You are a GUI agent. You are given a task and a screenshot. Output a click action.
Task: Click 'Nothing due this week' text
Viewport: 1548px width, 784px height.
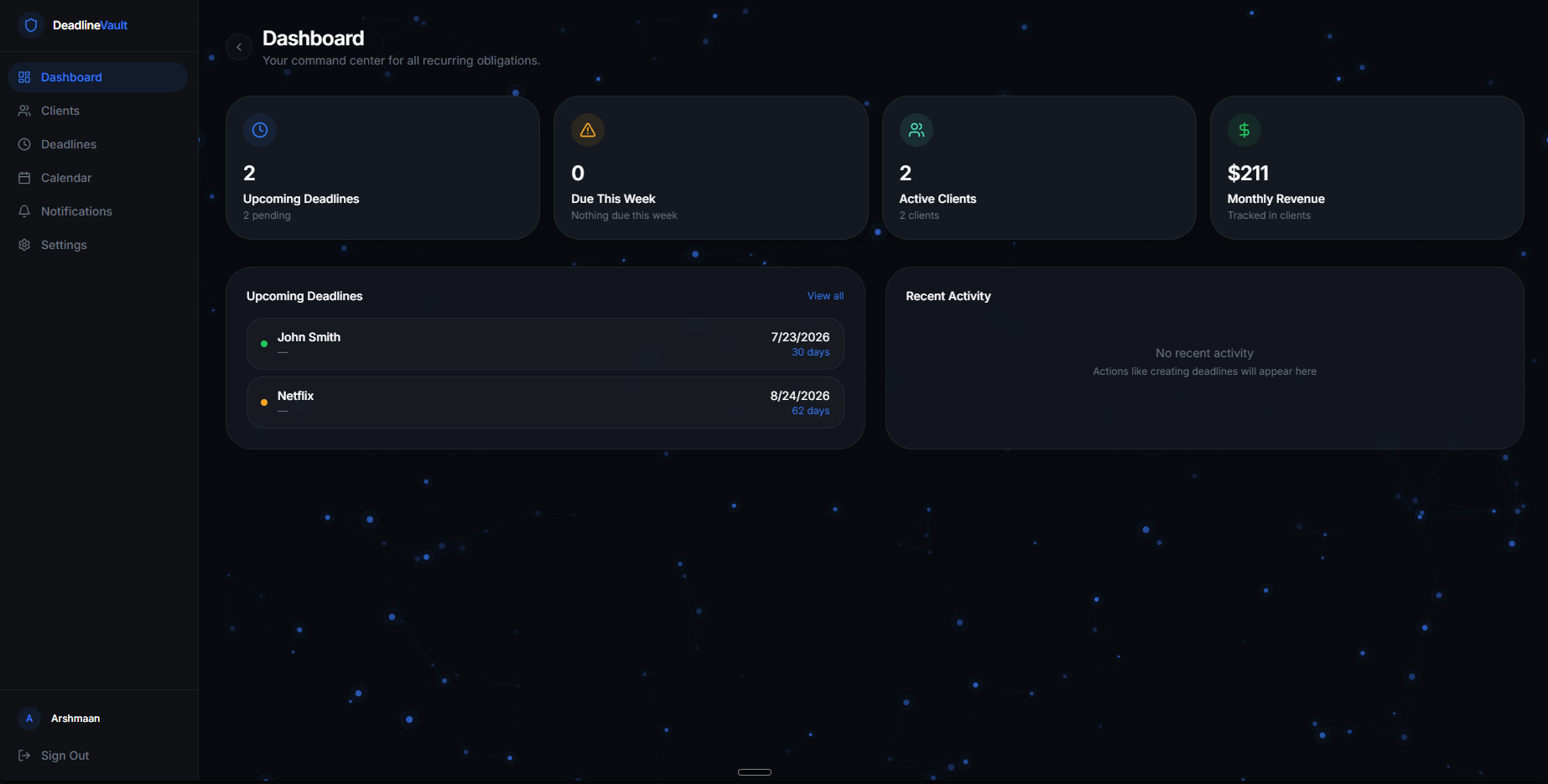coord(624,215)
